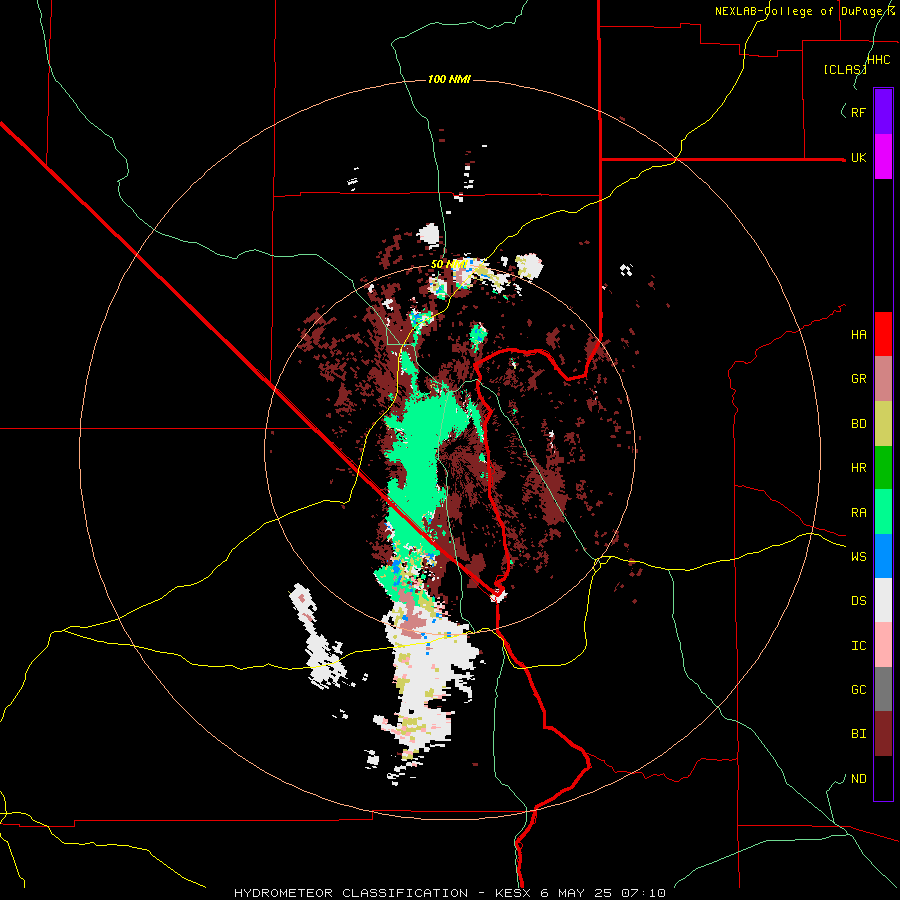Click the bright green RA color swatch
The height and width of the screenshot is (900, 900).
(x=883, y=512)
